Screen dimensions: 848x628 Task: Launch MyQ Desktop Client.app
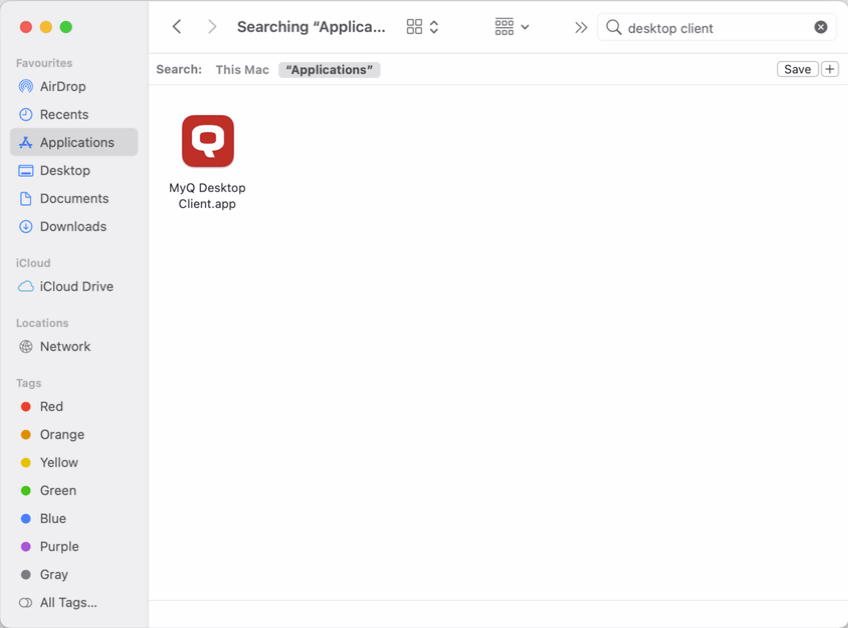pyautogui.click(x=207, y=142)
